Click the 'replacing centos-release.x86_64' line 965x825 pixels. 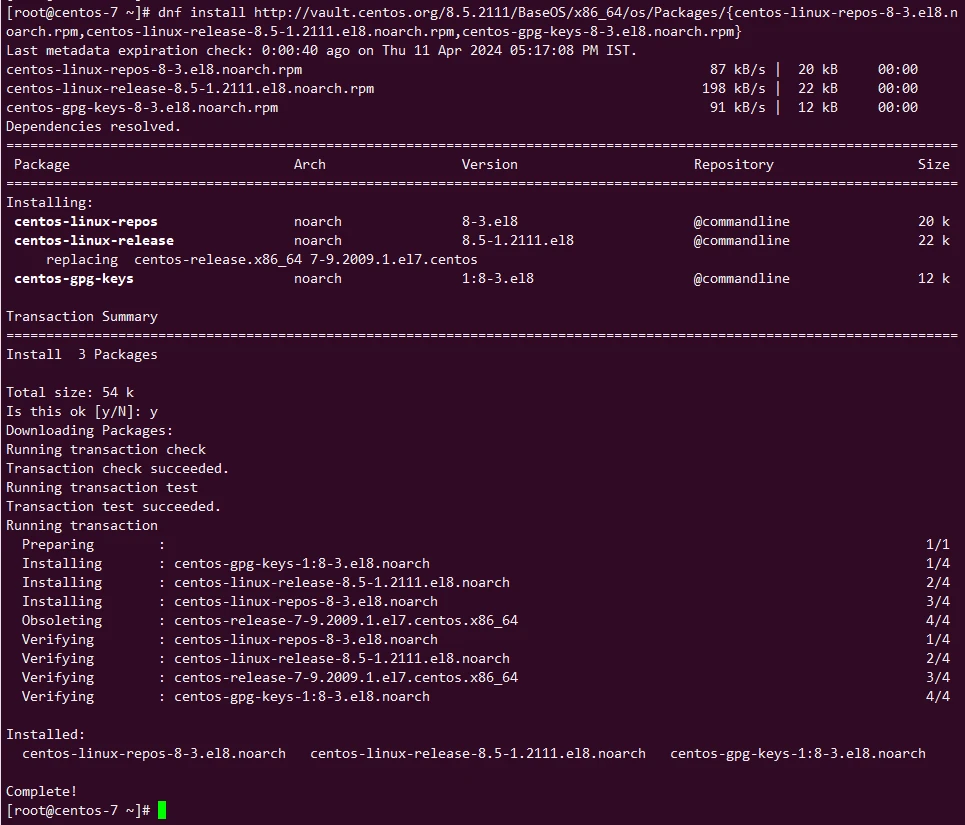pos(261,259)
